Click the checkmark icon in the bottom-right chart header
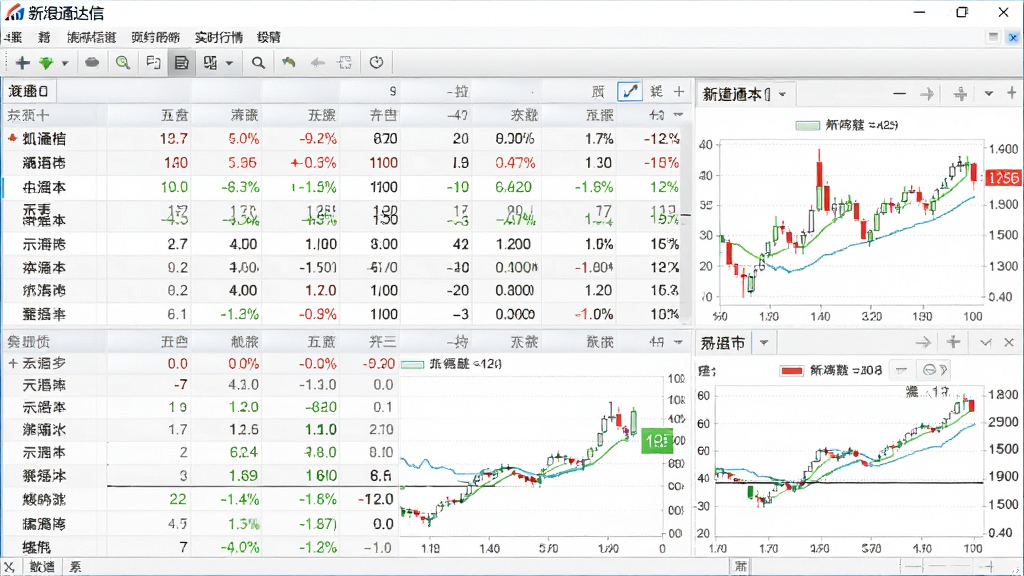The image size is (1024, 576). coord(985,342)
